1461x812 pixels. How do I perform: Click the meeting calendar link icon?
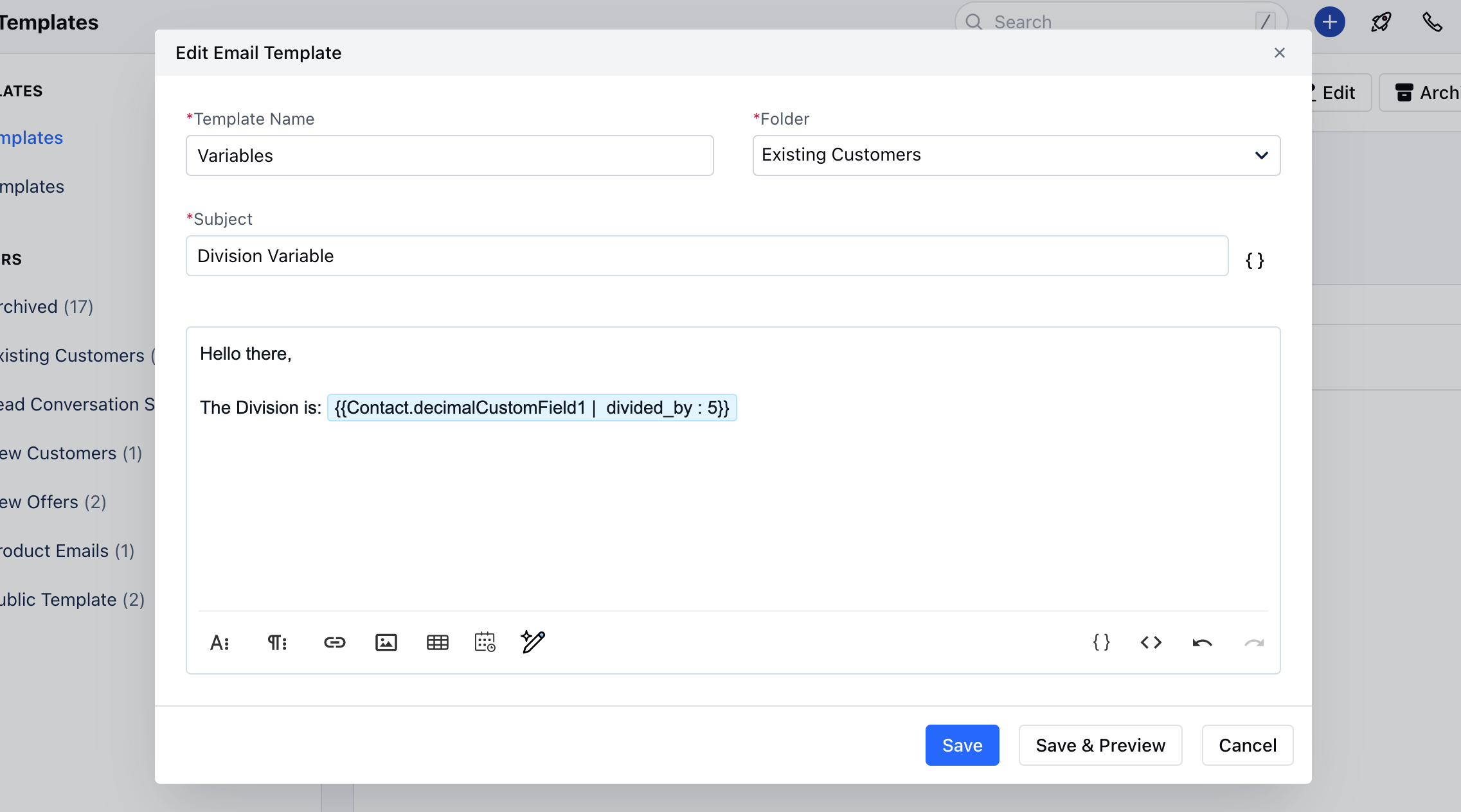click(x=485, y=642)
